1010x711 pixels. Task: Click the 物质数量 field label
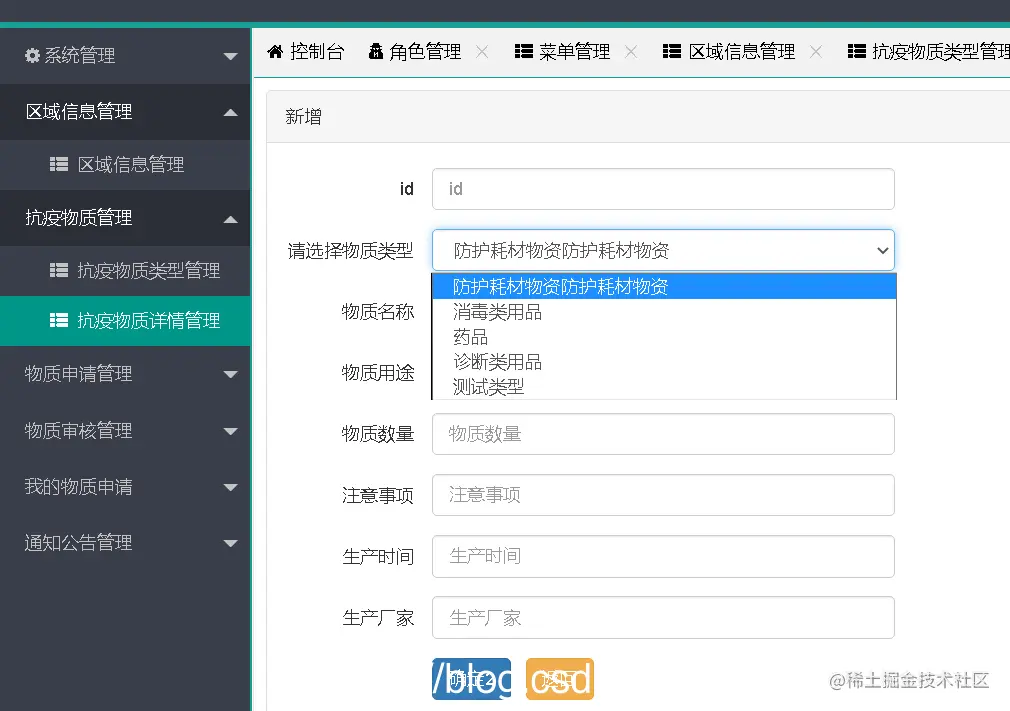click(x=378, y=434)
